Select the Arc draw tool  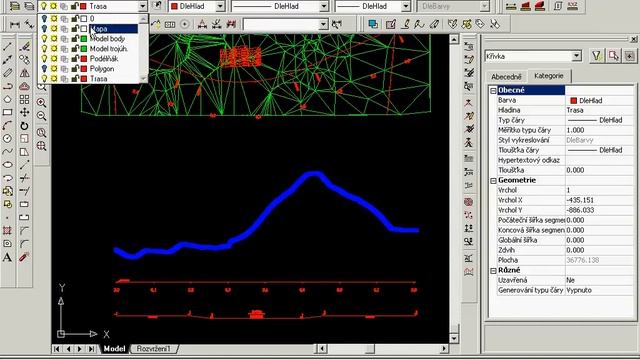(7, 125)
